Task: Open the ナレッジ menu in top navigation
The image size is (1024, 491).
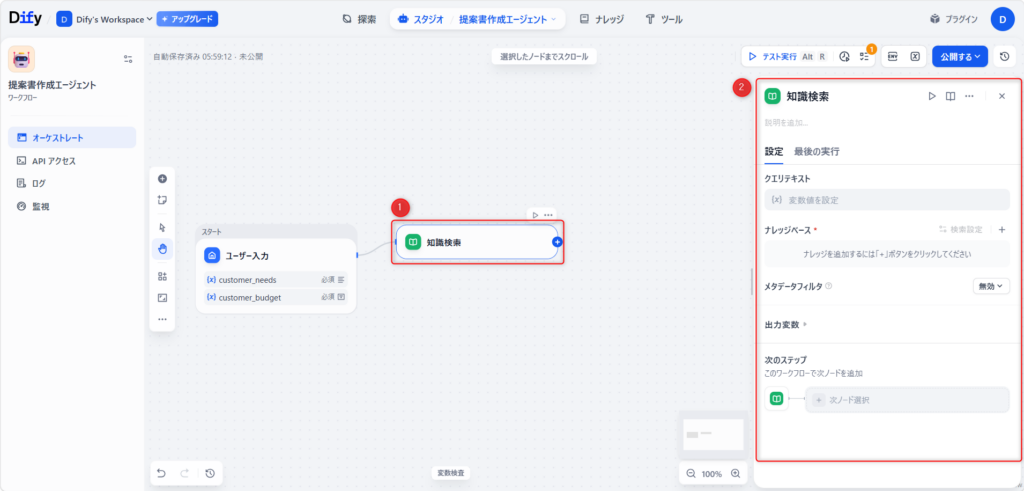Action: coord(603,19)
